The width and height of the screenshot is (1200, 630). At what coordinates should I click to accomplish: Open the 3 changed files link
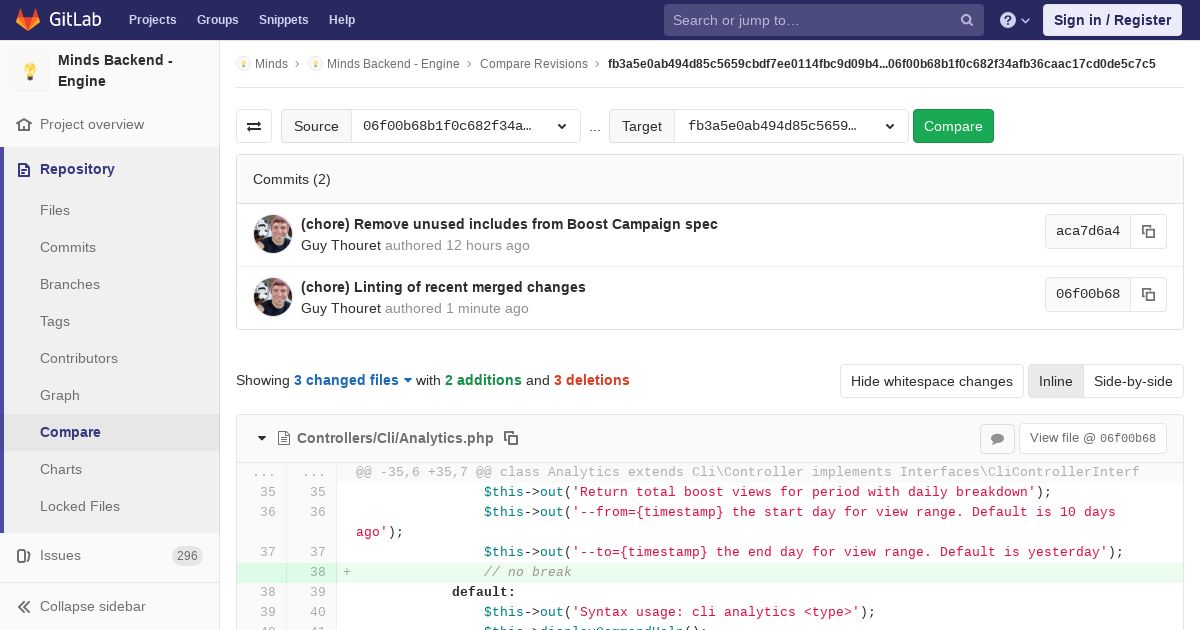tap(352, 380)
